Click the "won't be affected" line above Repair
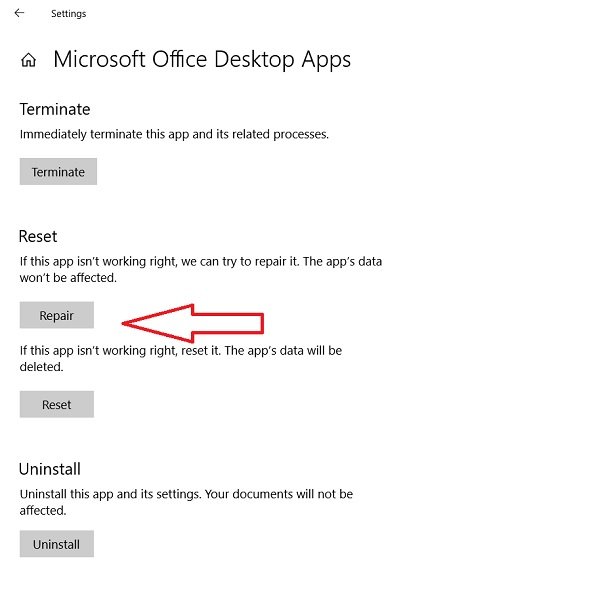Image resolution: width=600 pixels, height=594 pixels. [68, 277]
